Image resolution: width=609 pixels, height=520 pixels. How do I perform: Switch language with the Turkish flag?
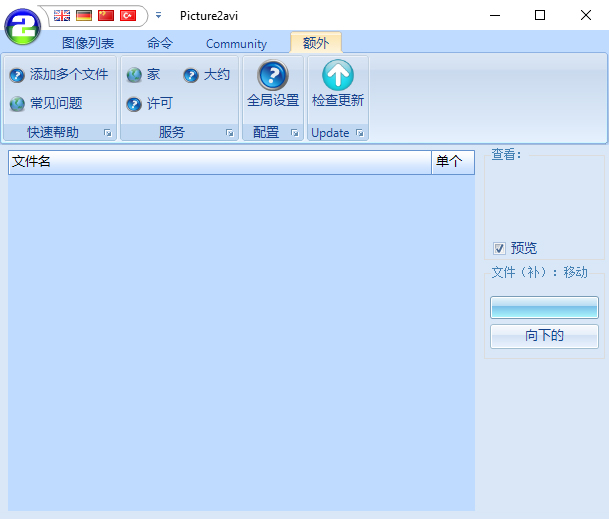click(128, 16)
